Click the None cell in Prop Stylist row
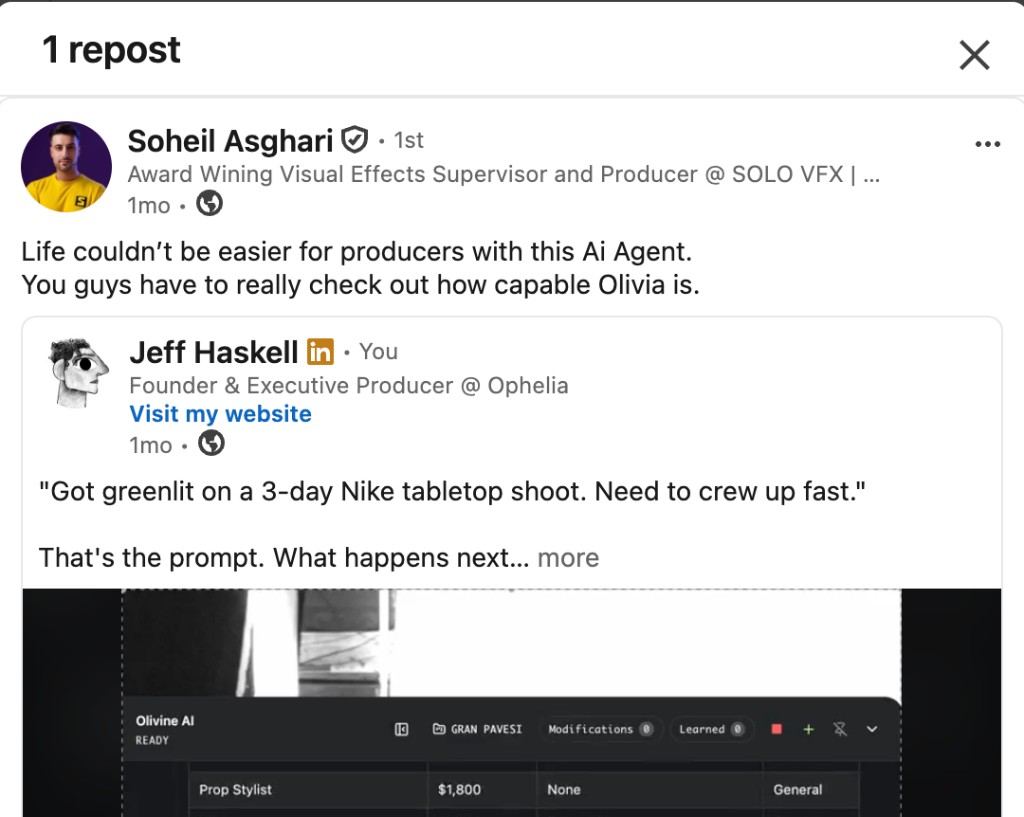The image size is (1024, 817). click(x=649, y=790)
